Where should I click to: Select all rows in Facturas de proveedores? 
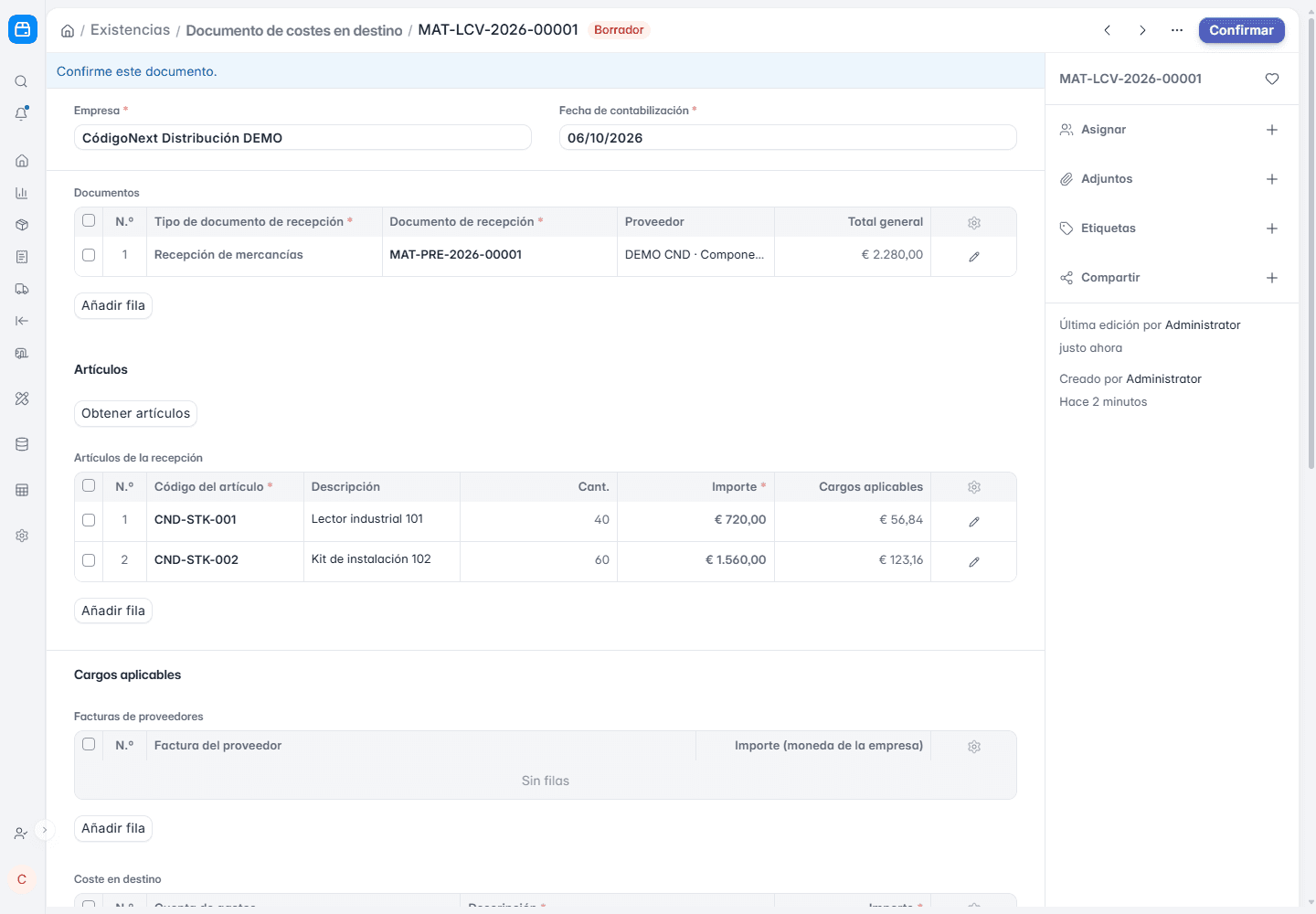pyautogui.click(x=89, y=744)
